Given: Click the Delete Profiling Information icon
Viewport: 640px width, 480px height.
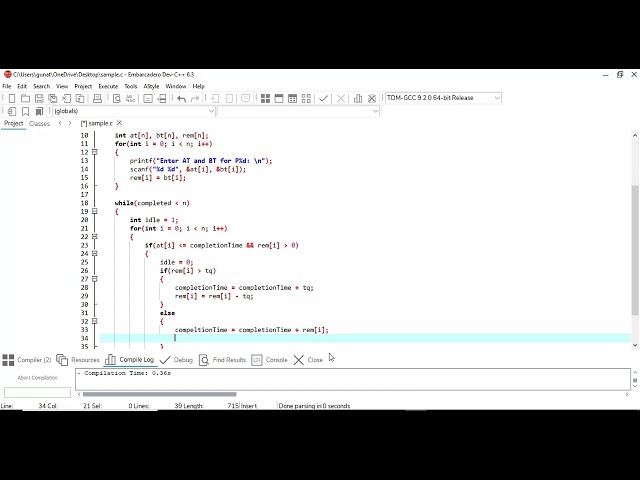Looking at the screenshot, I should click(371, 98).
